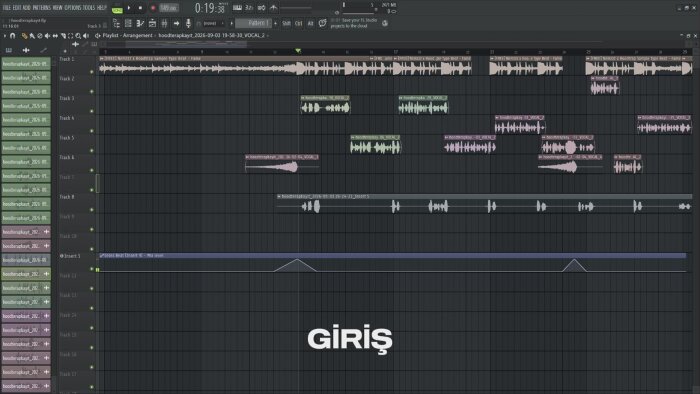This screenshot has width=700, height=394.
Task: Click the plus beside Pattern 1
Action: pos(275,23)
